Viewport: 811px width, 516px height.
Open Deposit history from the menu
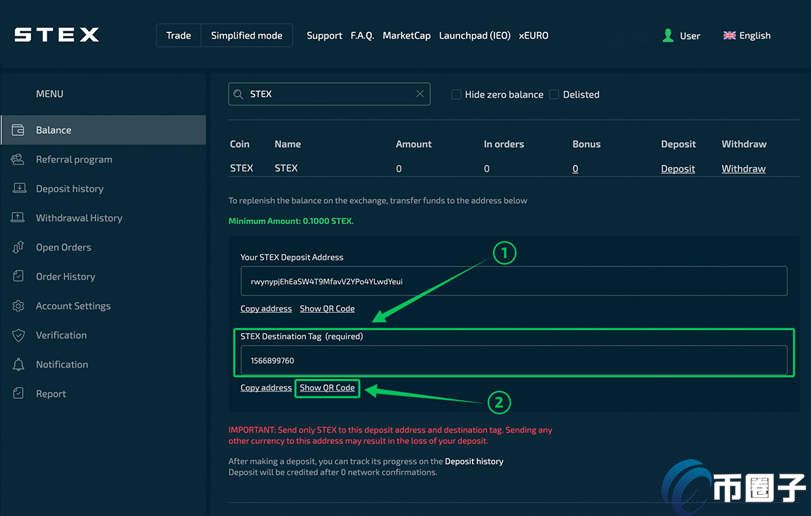click(x=70, y=189)
